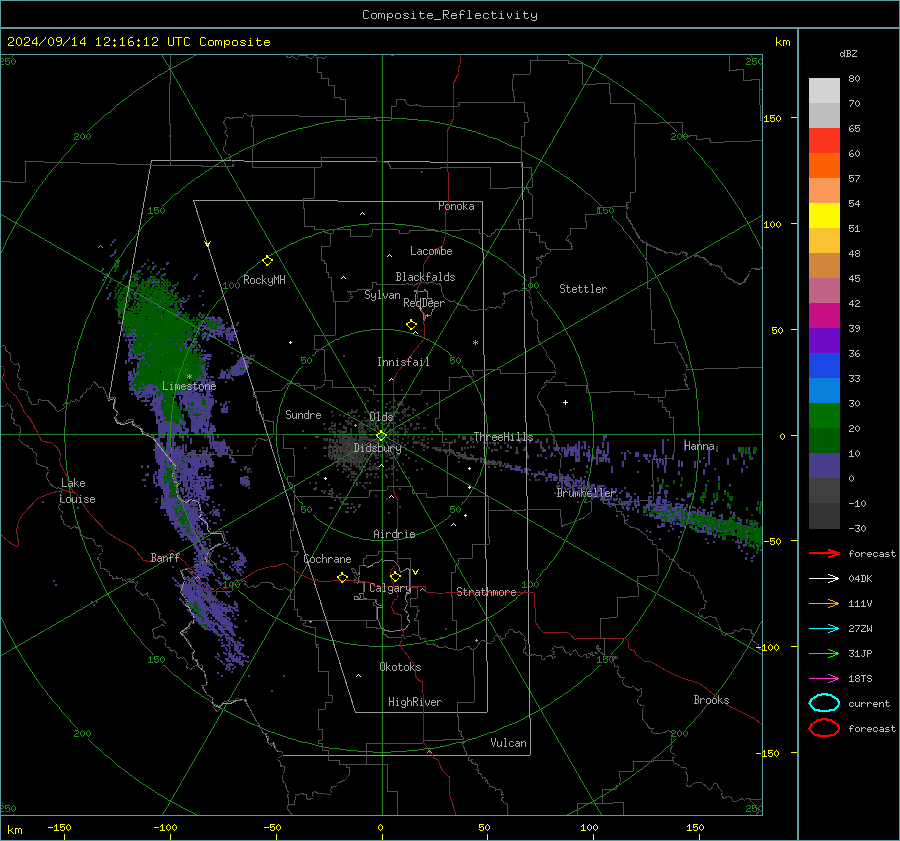Click the Sylvan label
900x841 pixels.
pyautogui.click(x=382, y=295)
